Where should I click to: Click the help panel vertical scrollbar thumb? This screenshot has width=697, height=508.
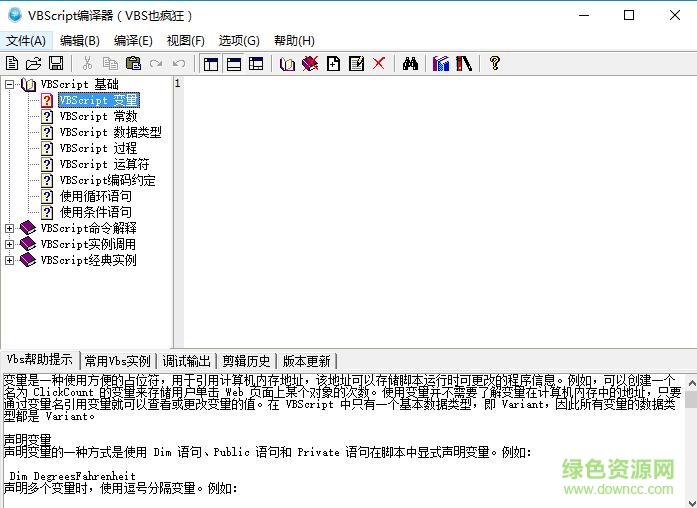click(x=691, y=399)
